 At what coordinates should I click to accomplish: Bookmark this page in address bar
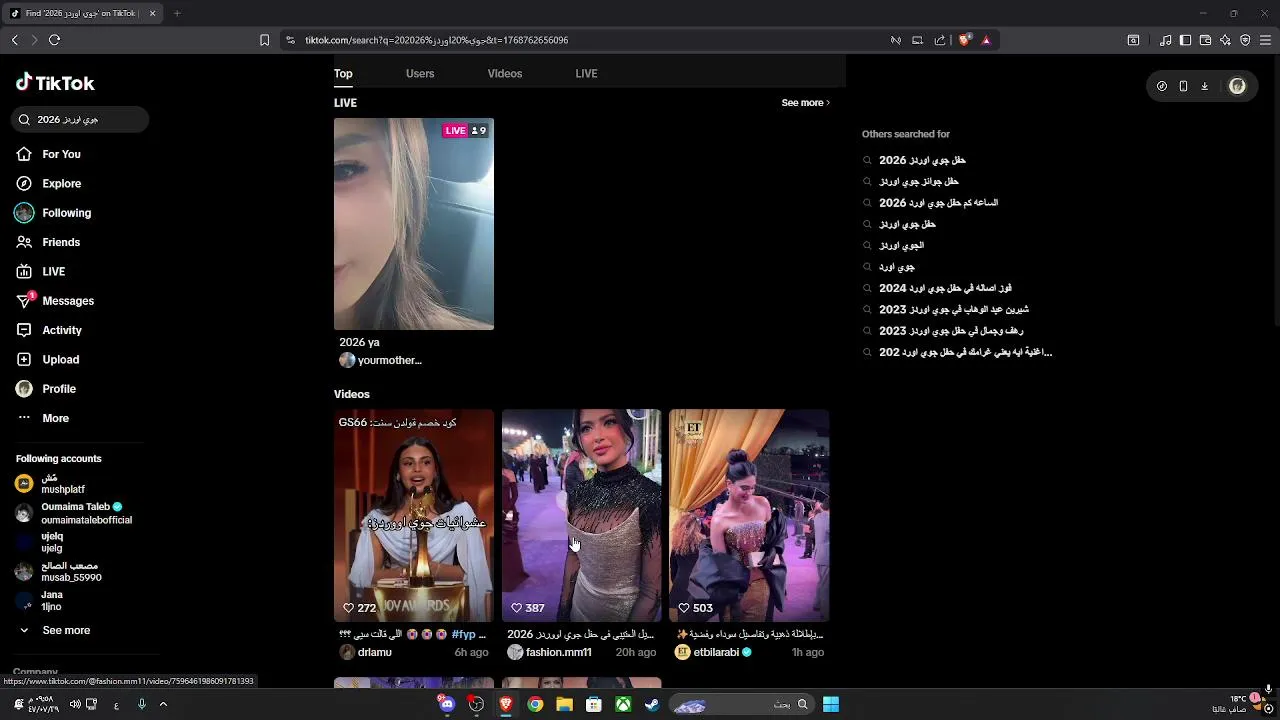[264, 40]
